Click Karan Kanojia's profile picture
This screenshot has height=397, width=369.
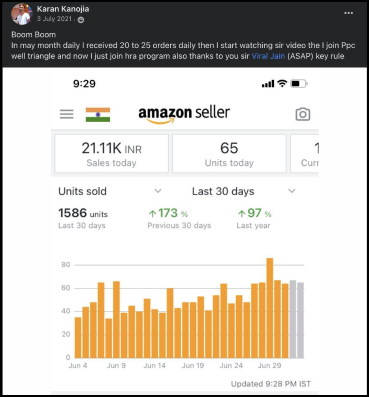point(21,14)
